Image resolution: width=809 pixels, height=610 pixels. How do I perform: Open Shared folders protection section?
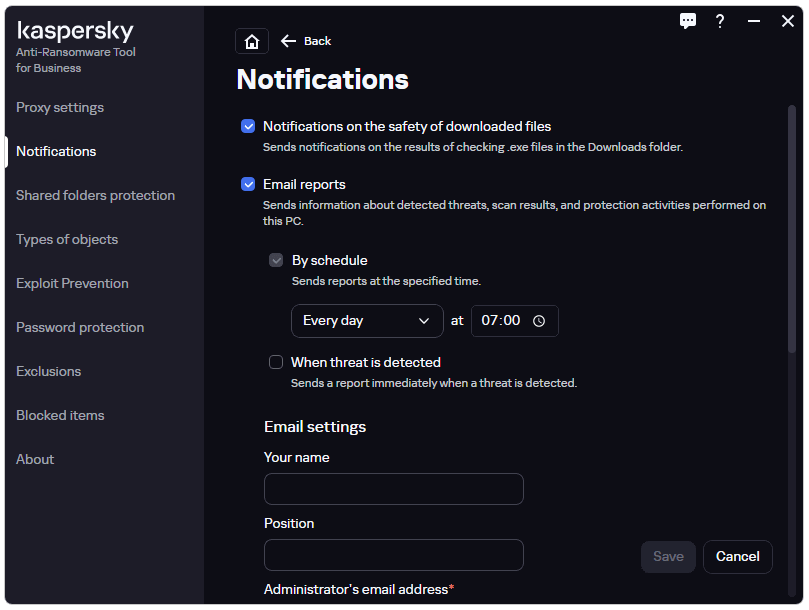point(95,196)
